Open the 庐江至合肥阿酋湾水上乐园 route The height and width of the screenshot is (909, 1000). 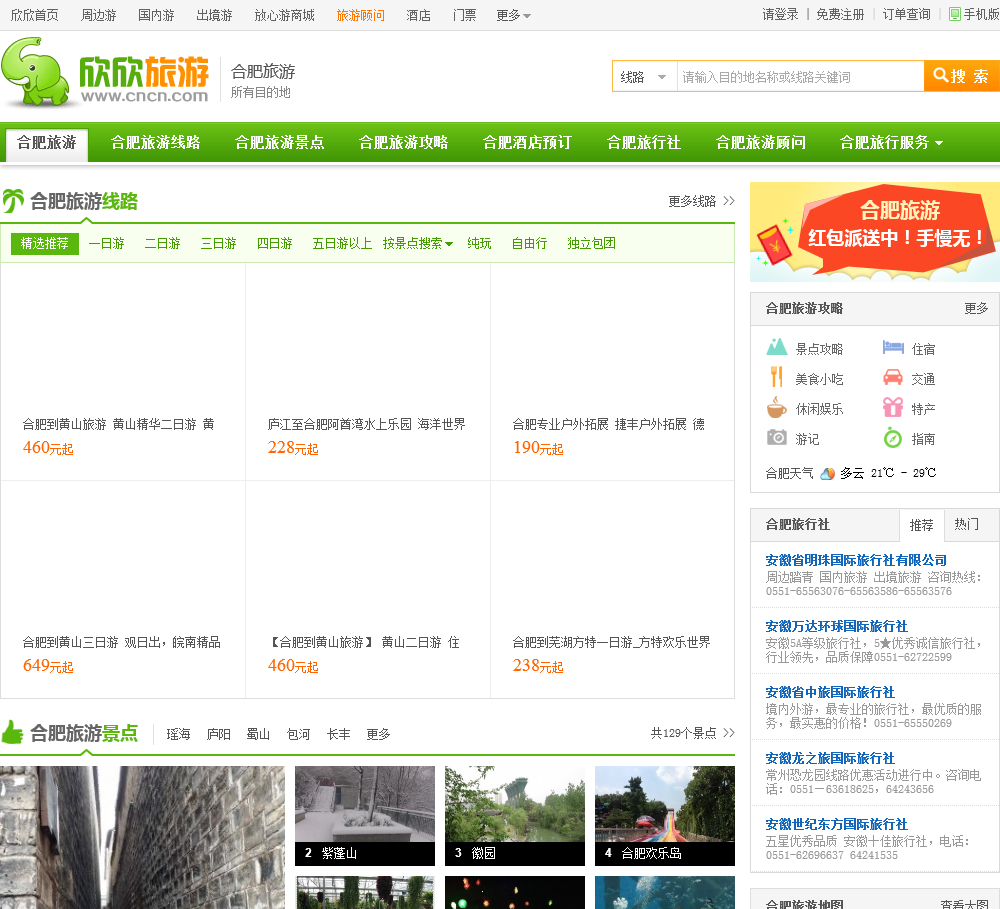[367, 424]
